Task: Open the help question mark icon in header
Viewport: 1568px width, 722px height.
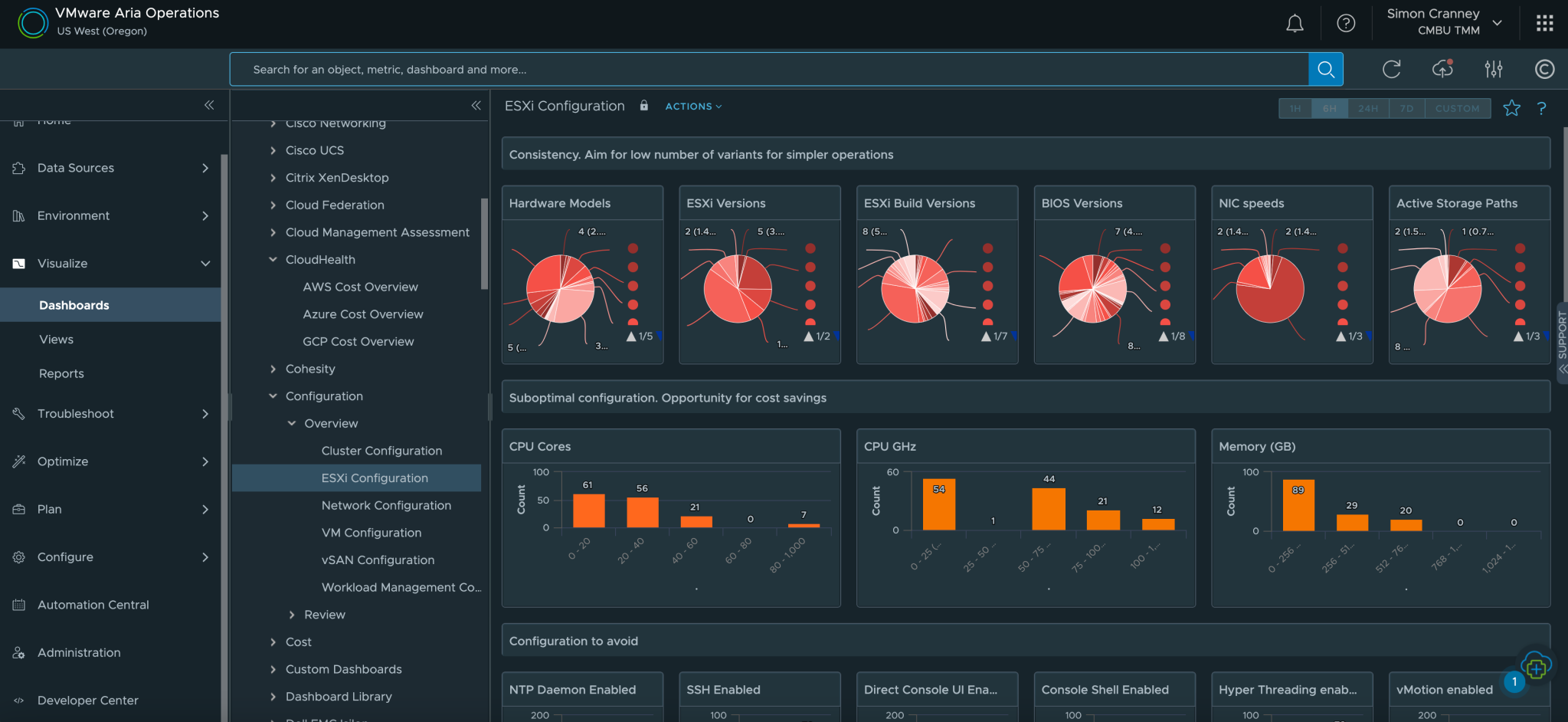Action: pos(1346,24)
